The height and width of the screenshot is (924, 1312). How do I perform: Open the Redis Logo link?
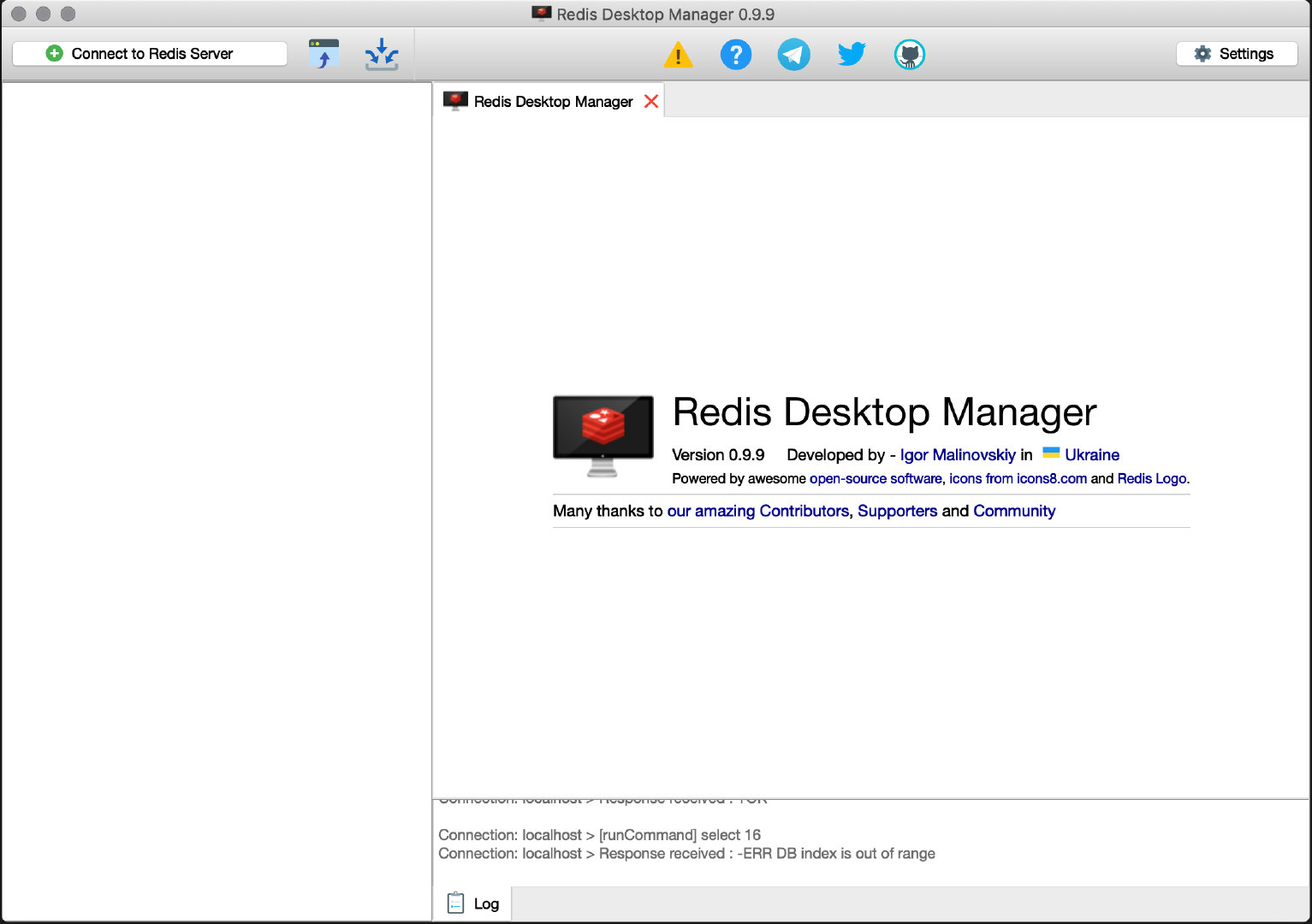click(1152, 478)
